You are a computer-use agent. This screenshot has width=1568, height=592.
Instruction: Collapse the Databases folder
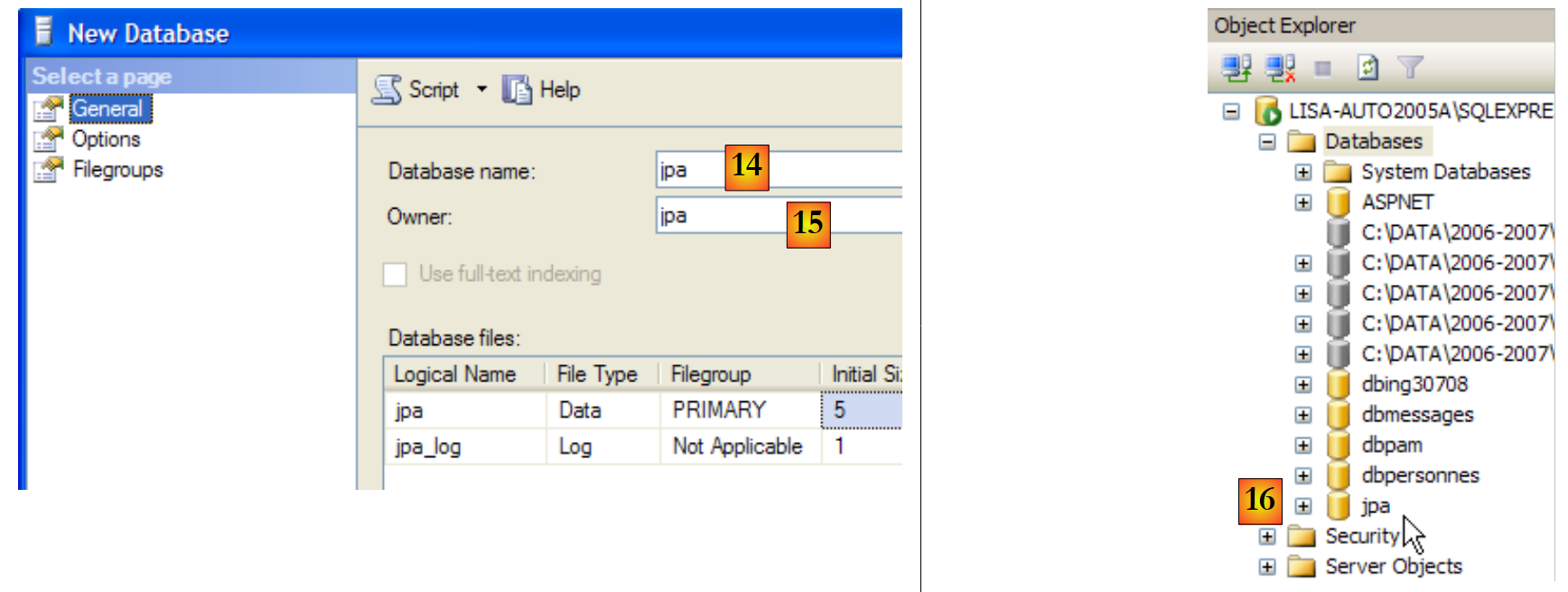click(x=1267, y=142)
